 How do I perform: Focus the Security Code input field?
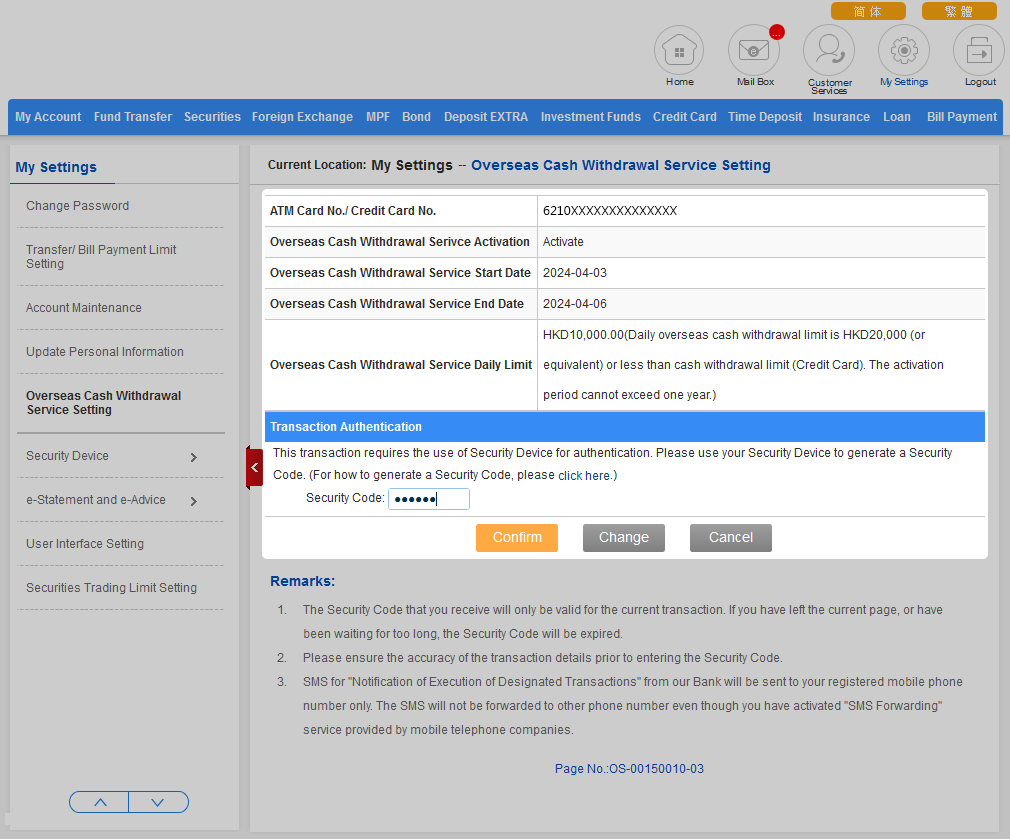(428, 499)
